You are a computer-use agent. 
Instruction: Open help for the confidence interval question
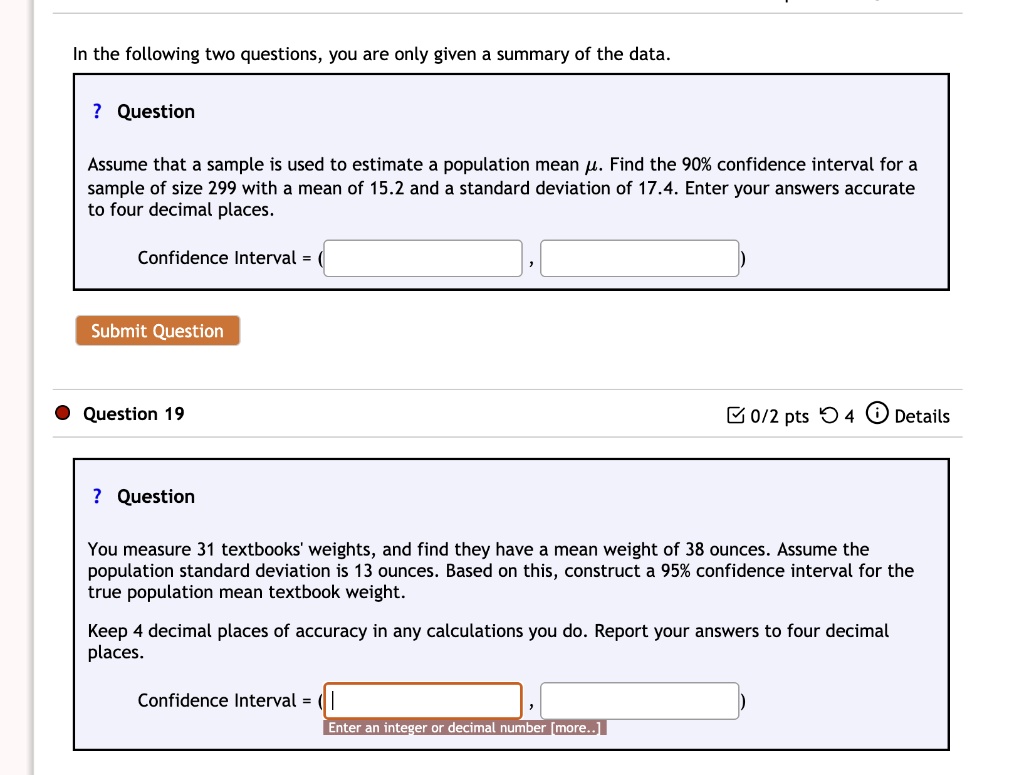(97, 111)
